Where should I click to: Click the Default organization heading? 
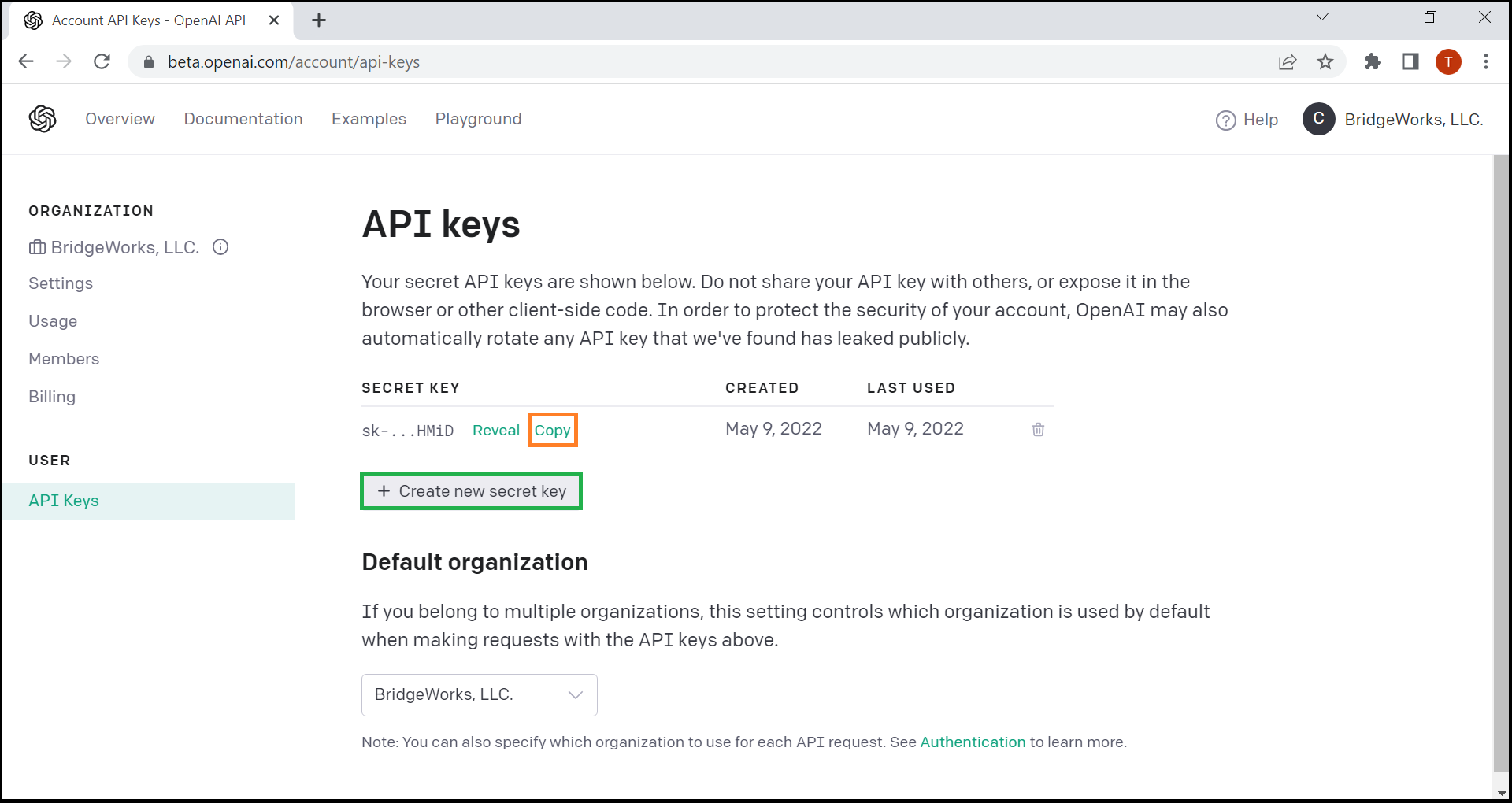pyautogui.click(x=475, y=562)
